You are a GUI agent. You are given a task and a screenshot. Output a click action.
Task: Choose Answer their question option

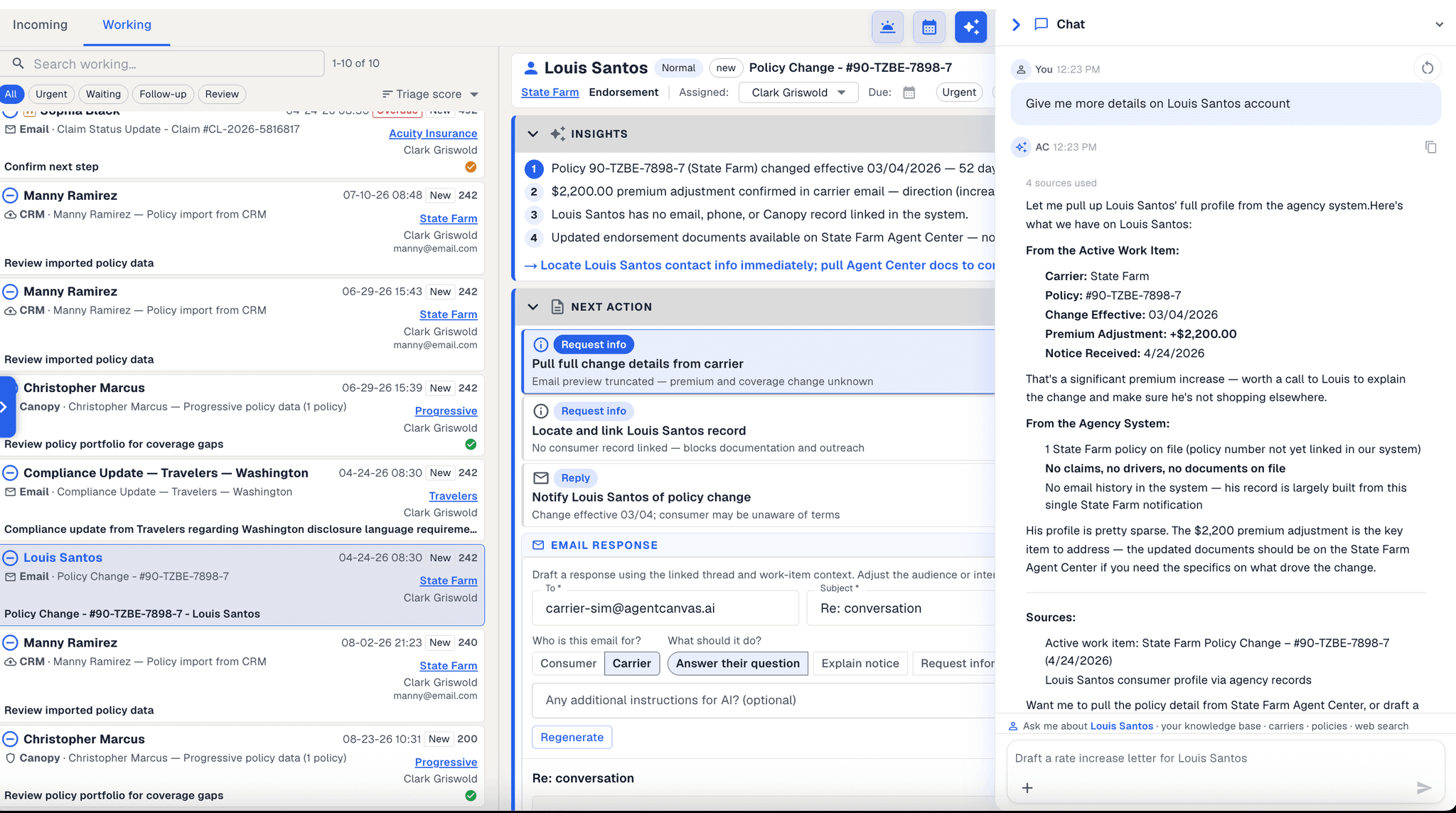click(x=738, y=664)
